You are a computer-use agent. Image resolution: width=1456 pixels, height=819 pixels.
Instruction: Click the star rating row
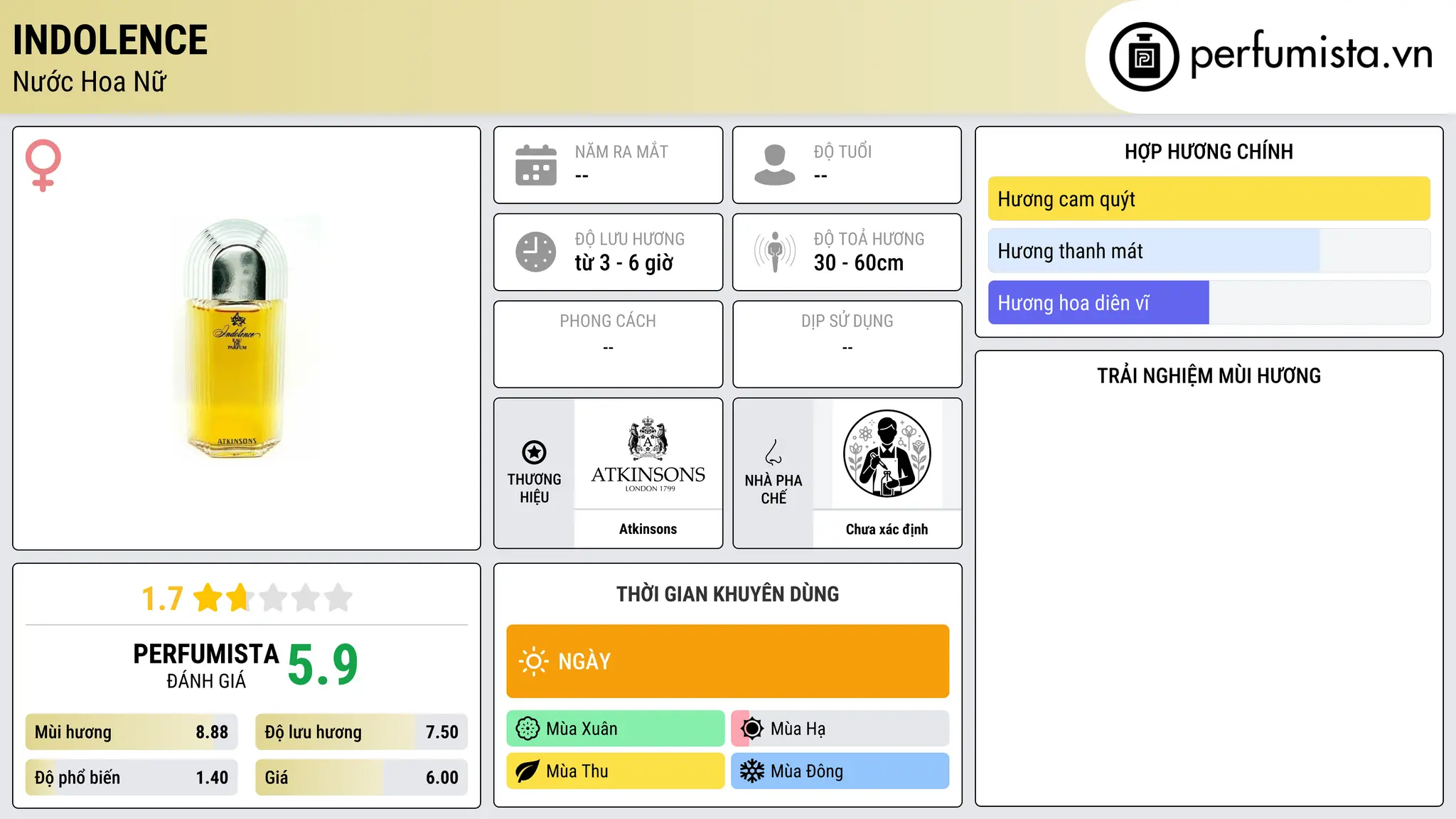tap(273, 598)
